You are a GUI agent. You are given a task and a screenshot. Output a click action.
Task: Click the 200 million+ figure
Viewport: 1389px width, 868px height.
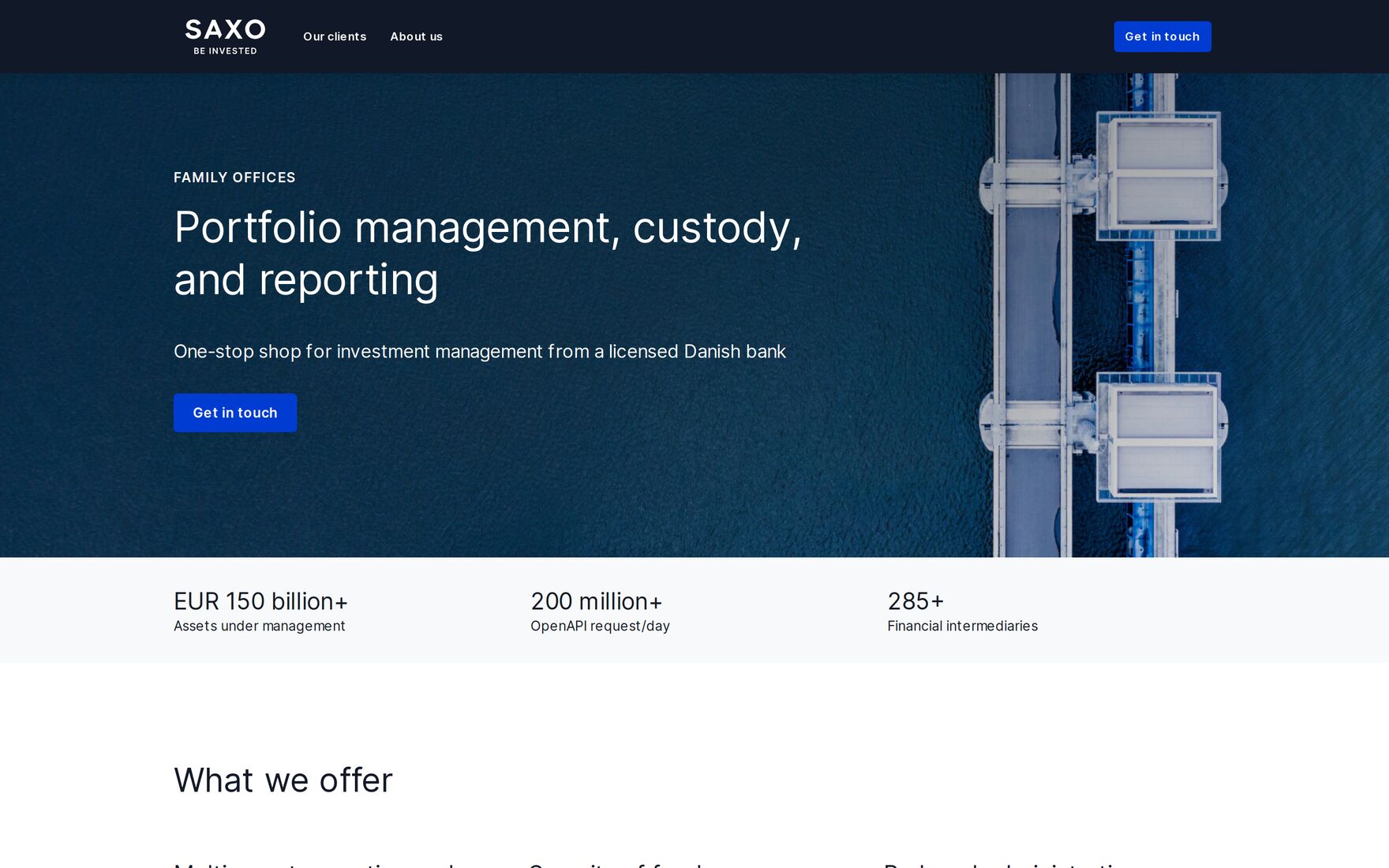coord(596,601)
